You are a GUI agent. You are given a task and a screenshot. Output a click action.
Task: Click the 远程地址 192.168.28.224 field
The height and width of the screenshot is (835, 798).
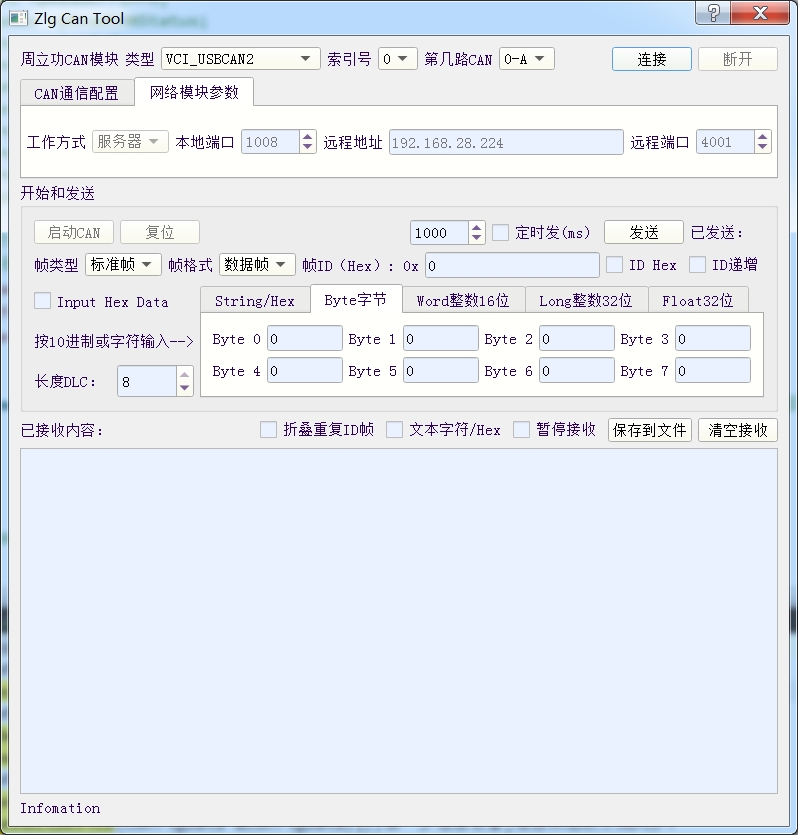pyautogui.click(x=506, y=142)
